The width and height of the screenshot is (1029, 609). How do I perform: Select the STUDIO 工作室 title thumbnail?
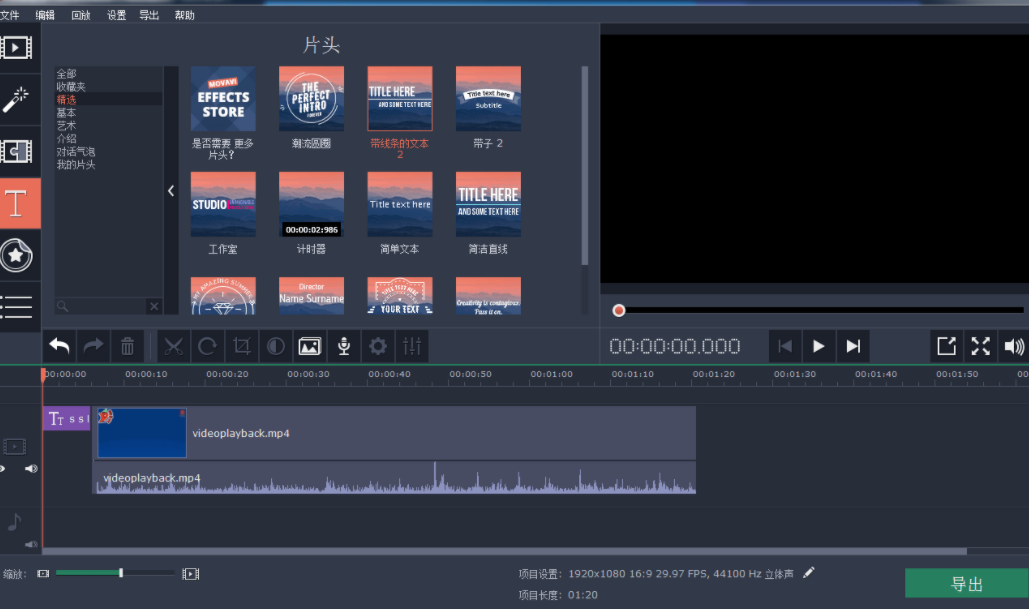click(223, 204)
